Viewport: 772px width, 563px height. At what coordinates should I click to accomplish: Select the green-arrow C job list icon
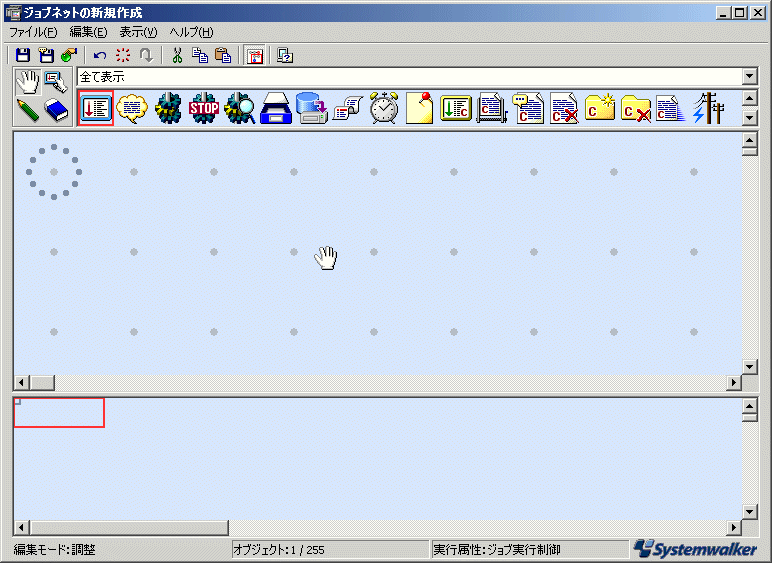coord(456,108)
